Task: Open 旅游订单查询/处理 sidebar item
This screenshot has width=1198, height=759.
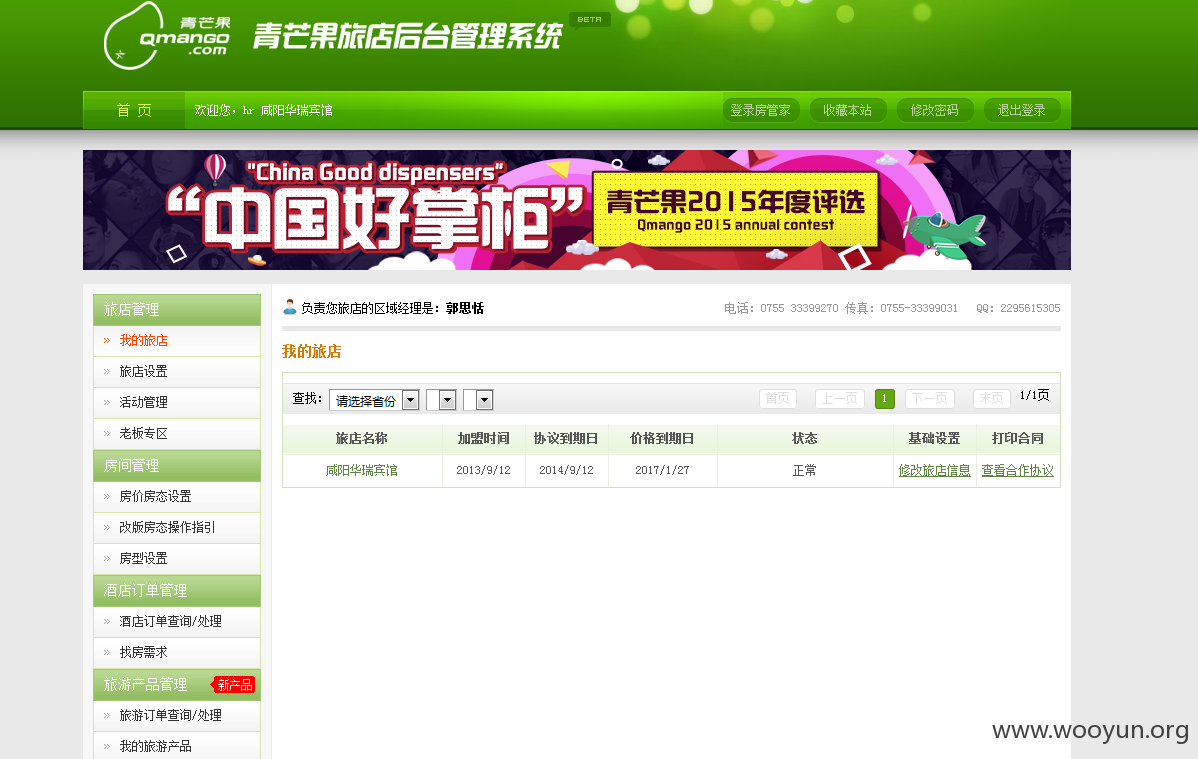Action: (x=176, y=715)
